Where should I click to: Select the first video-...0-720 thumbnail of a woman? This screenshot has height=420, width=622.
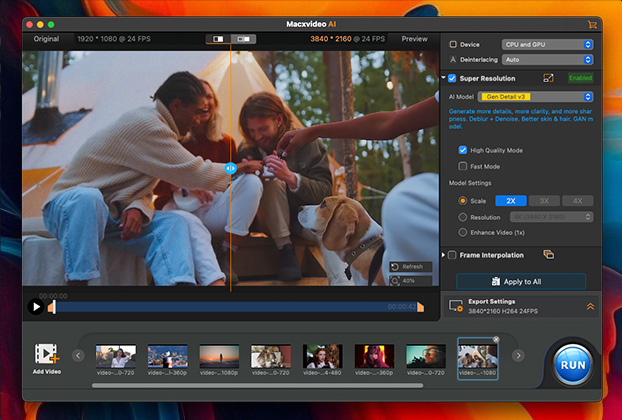[116, 357]
